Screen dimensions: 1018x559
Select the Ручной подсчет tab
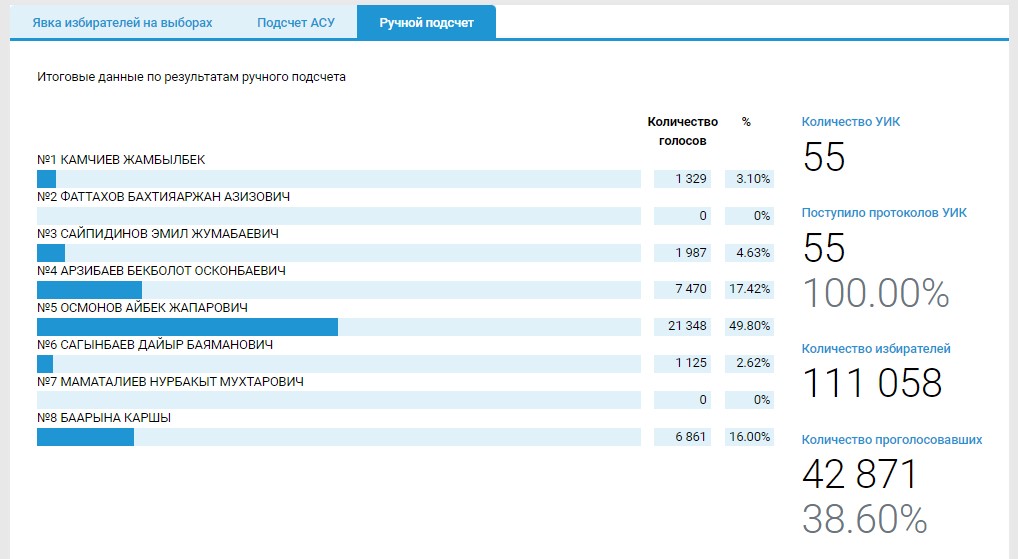(x=426, y=22)
